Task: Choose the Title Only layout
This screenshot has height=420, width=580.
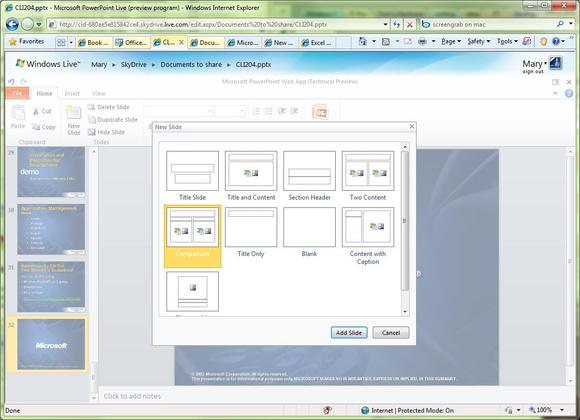Action: click(251, 227)
